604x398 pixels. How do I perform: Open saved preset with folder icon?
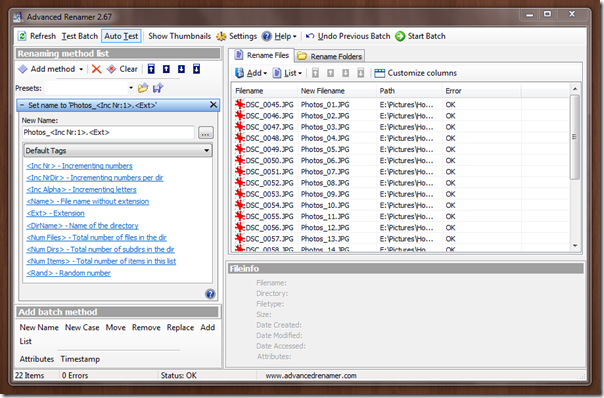(143, 88)
